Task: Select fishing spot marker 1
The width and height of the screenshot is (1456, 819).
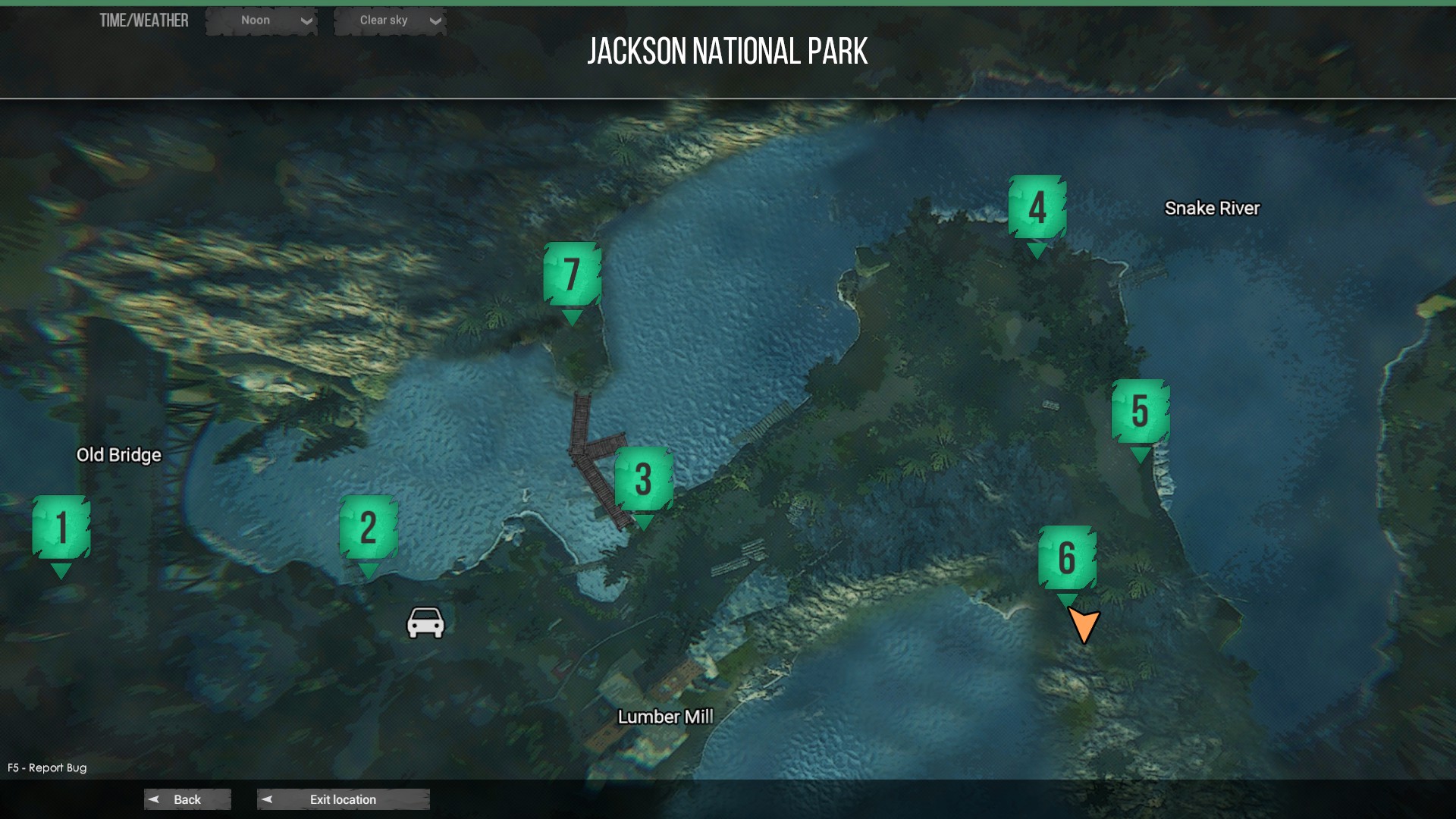Action: pos(61,529)
